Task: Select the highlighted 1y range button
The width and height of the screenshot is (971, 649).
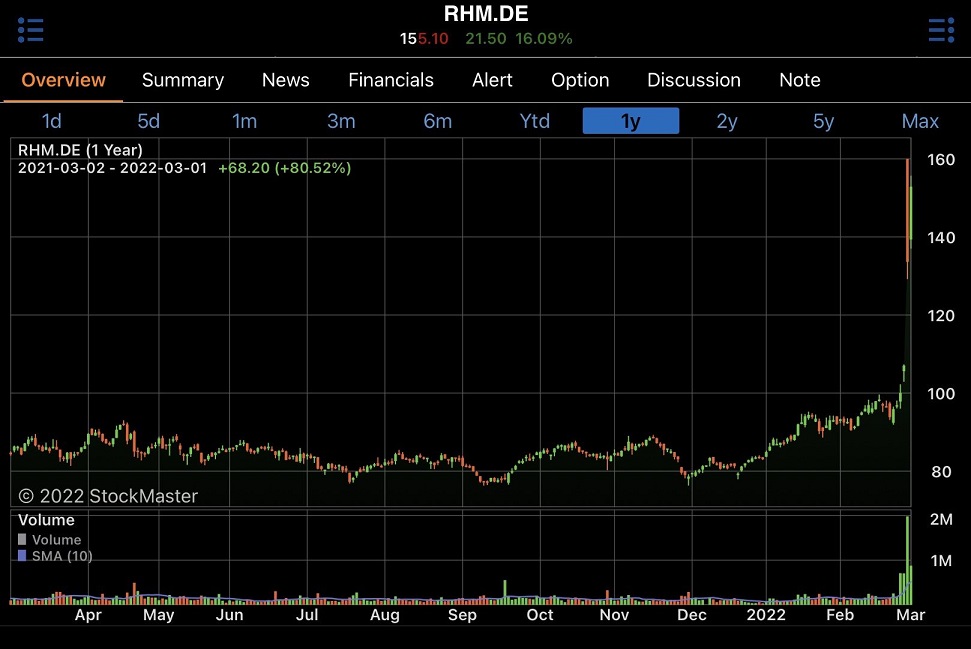Action: coord(630,121)
